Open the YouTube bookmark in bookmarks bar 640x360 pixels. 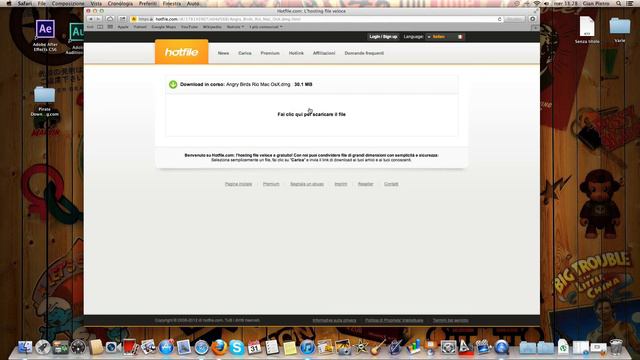click(x=189, y=27)
